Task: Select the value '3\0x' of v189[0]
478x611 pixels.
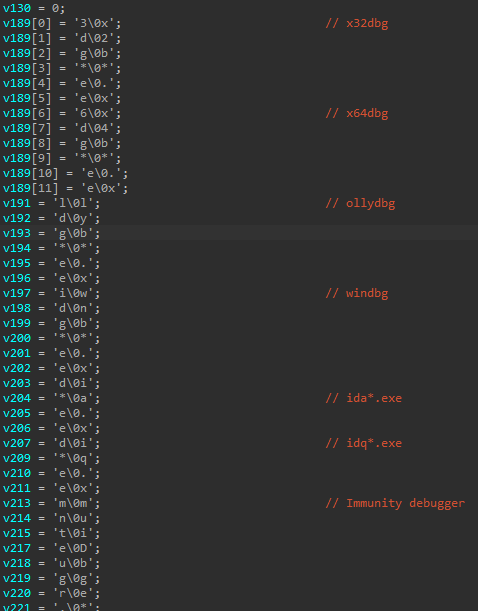Action: [94, 23]
